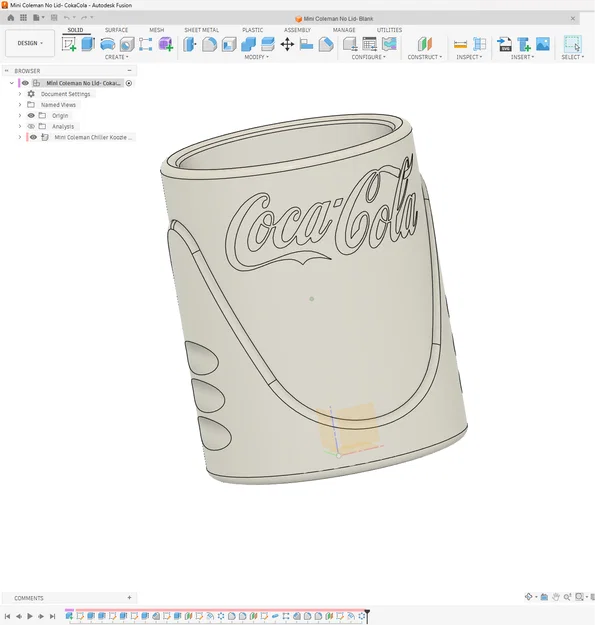Open the MODIFY panel dropdown

[x=256, y=57]
